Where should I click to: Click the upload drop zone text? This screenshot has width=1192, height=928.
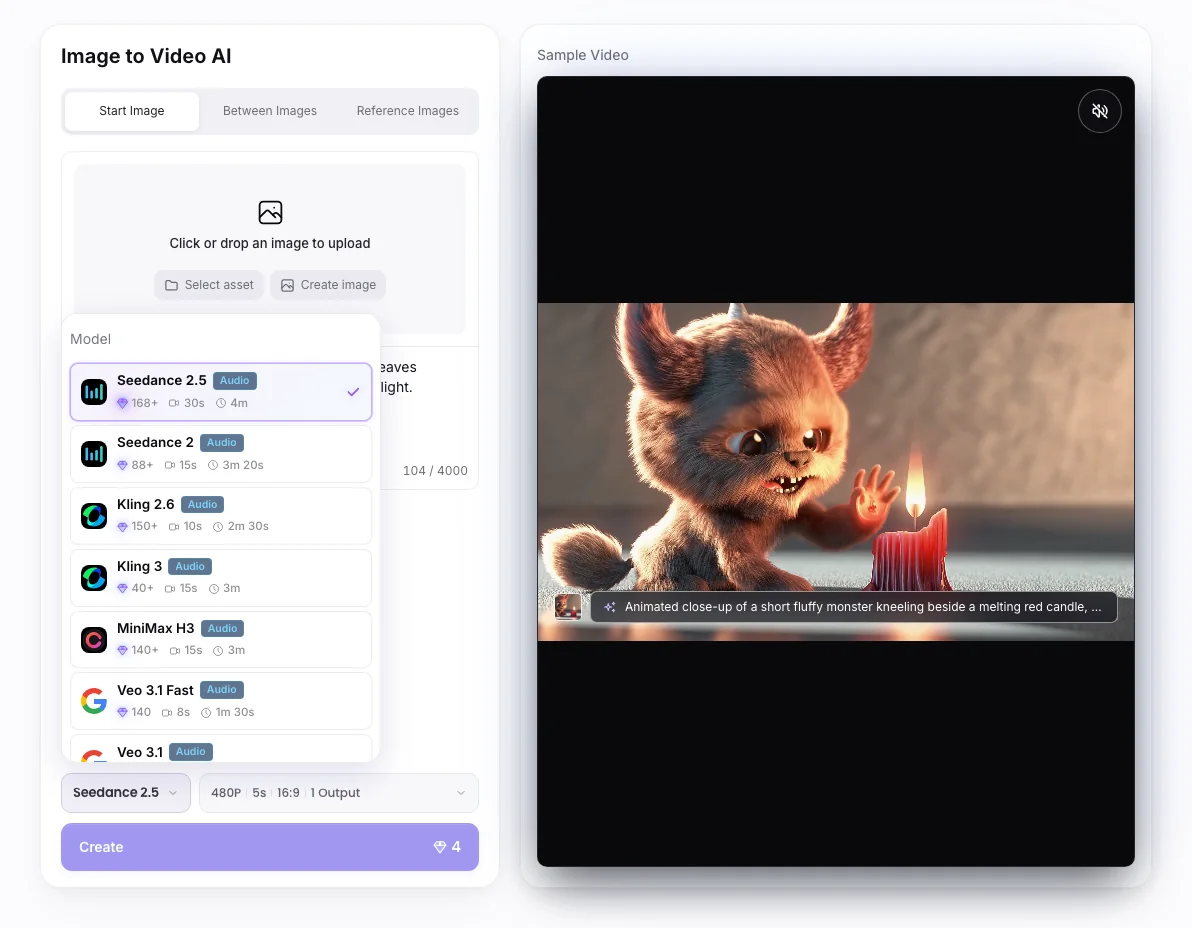270,243
